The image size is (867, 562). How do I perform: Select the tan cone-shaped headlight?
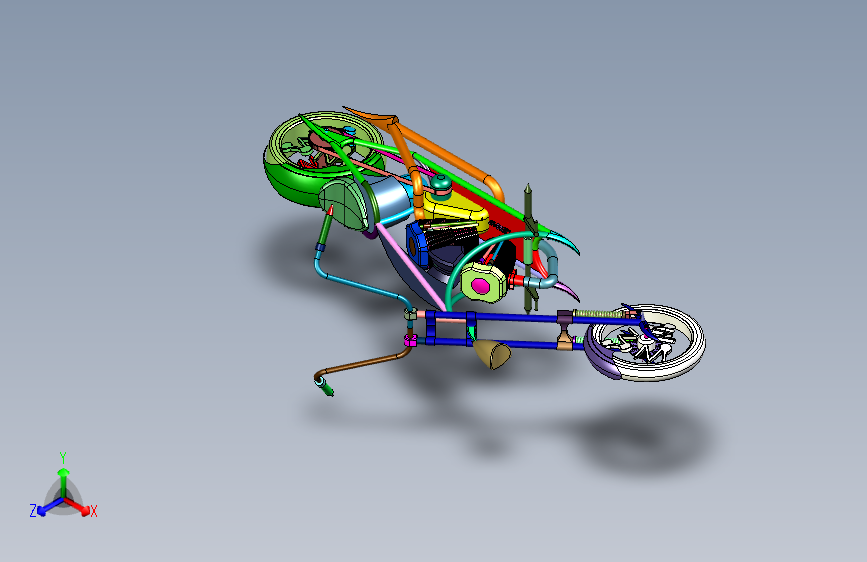point(492,353)
